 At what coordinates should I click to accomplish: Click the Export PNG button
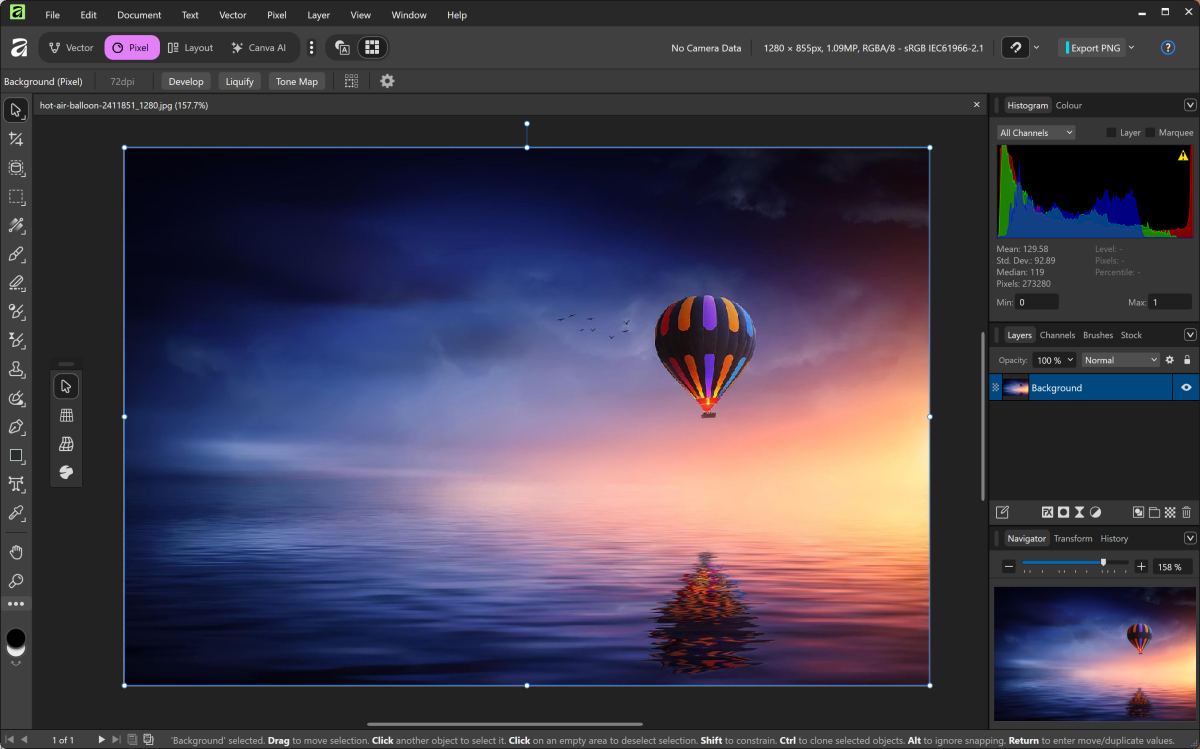(1092, 48)
